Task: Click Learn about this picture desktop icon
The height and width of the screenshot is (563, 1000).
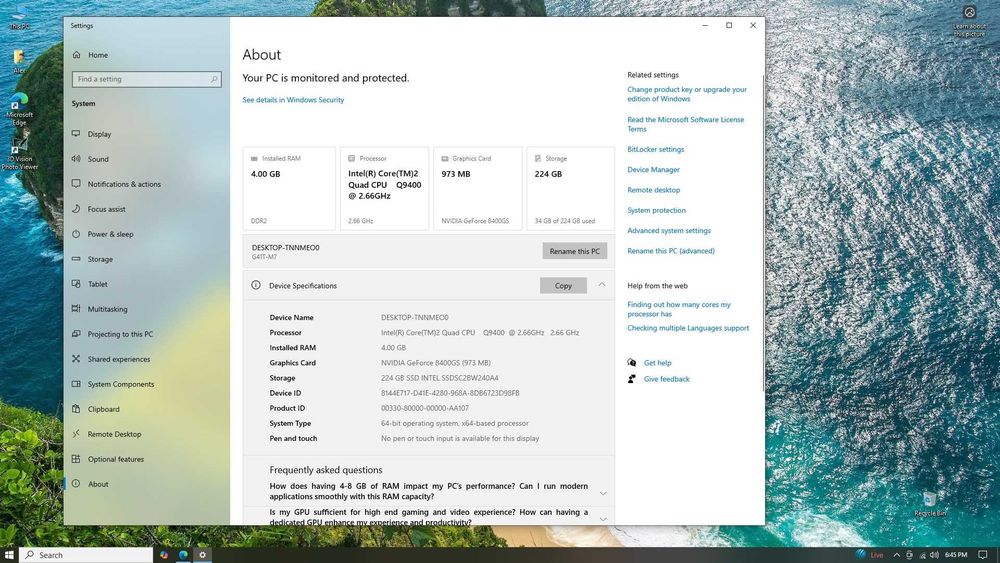Action: [x=969, y=21]
